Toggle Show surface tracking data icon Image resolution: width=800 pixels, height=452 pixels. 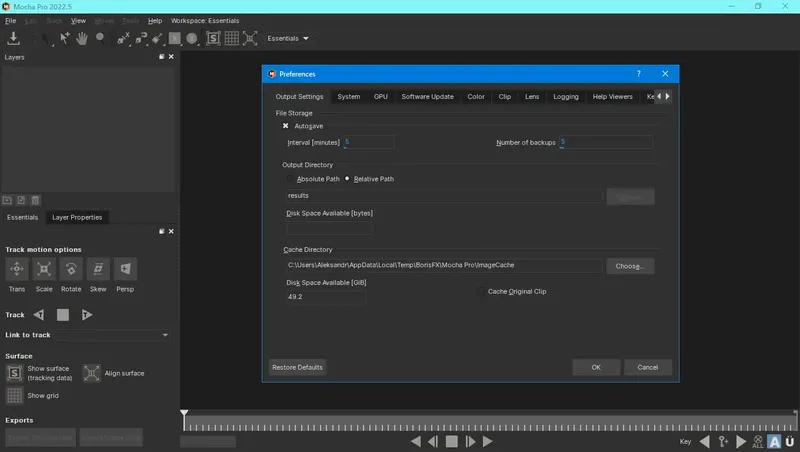[14, 373]
